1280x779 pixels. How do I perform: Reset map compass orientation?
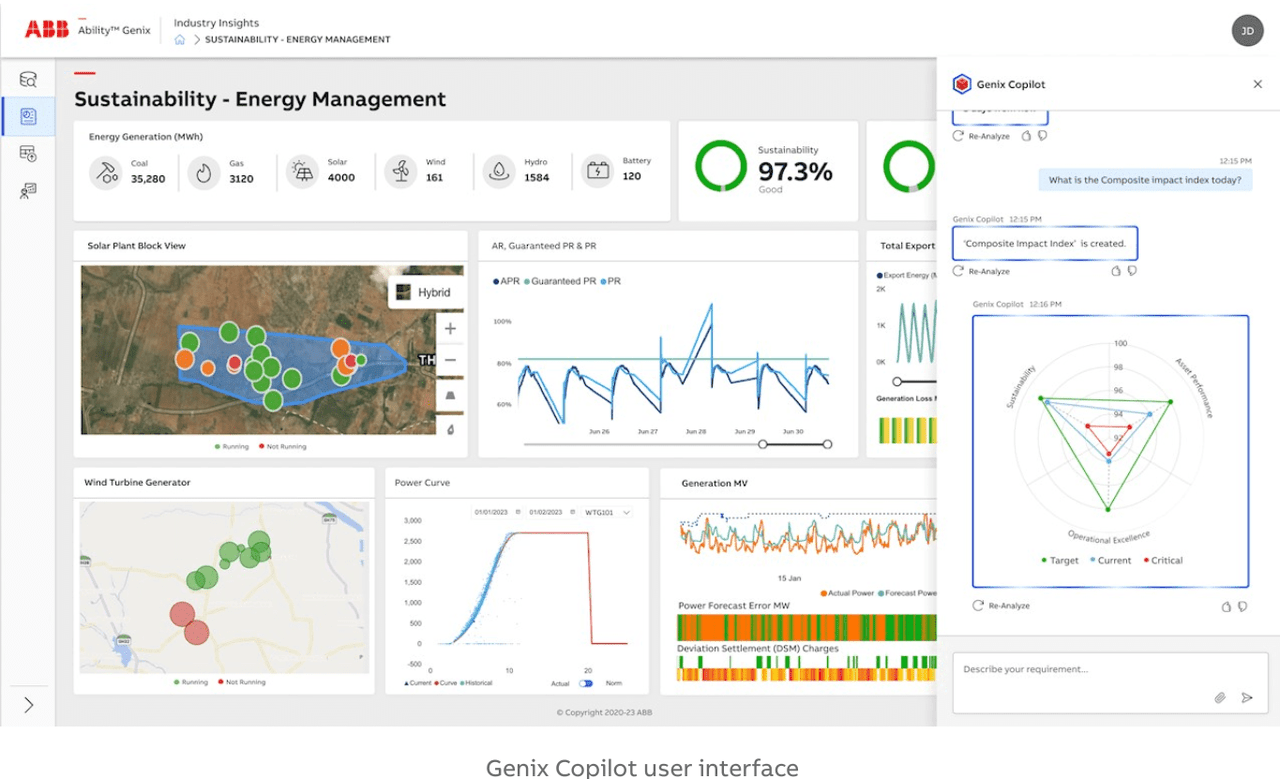coord(450,429)
